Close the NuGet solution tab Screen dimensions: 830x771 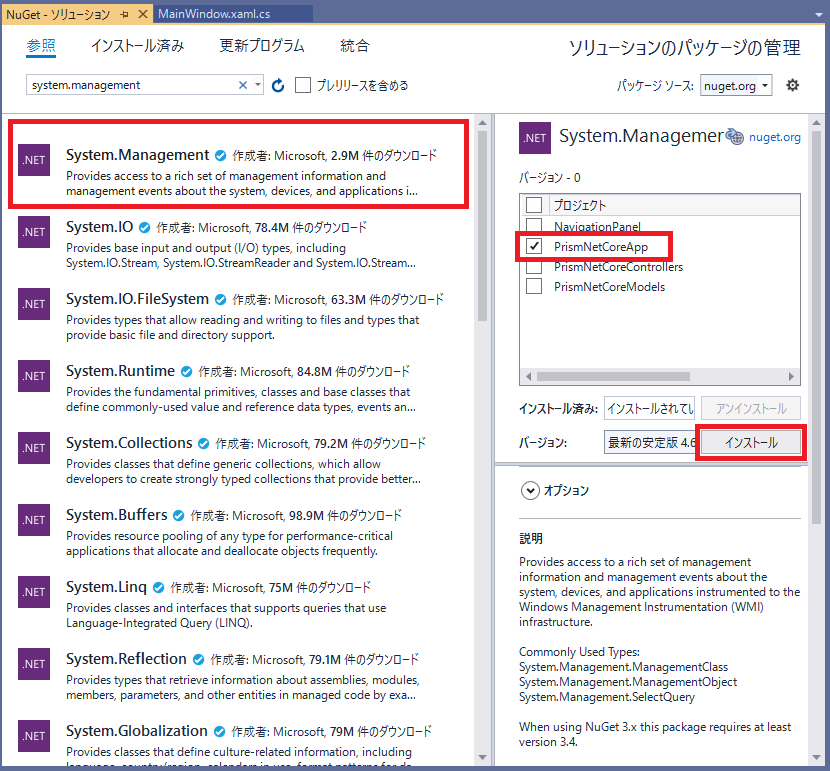142,14
